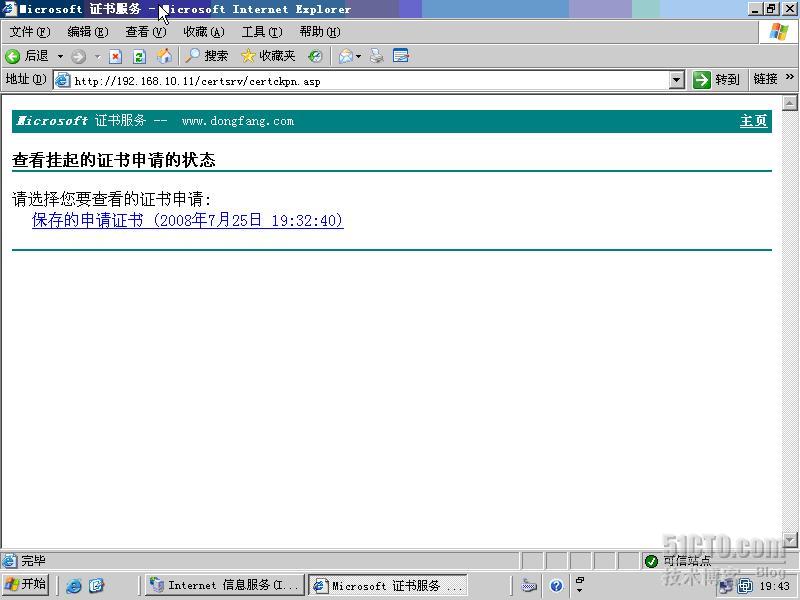Screen dimensions: 800x600
Task: Click the 完毕 status bar text
Action: 33,561
